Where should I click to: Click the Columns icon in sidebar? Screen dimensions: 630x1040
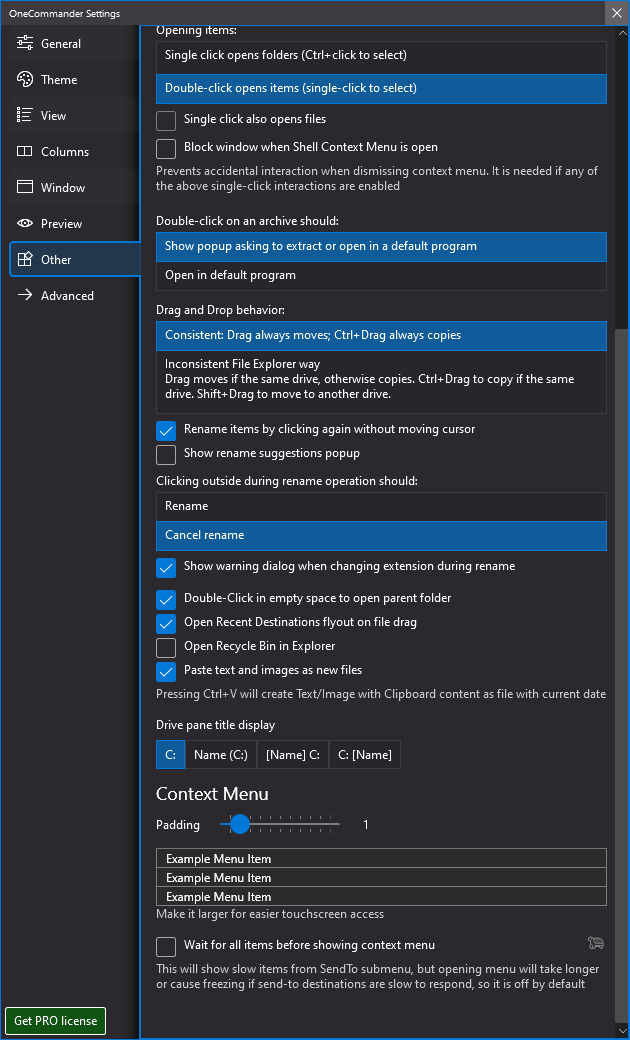tap(25, 152)
